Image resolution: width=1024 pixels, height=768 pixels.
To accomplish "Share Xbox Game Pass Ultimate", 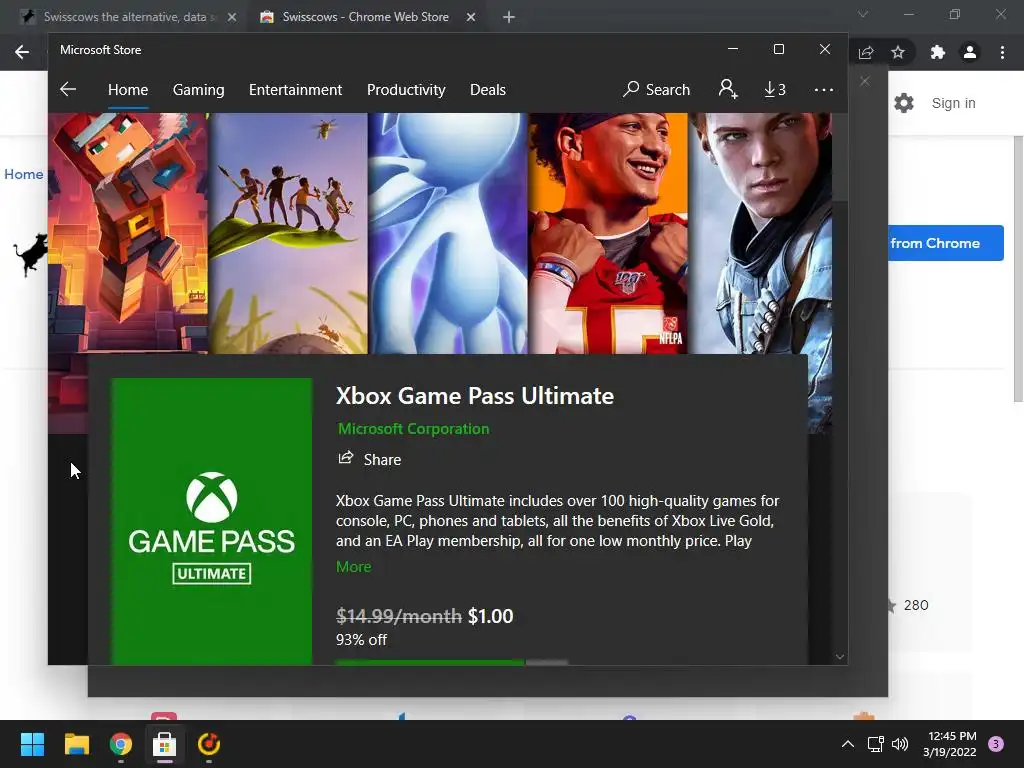I will [x=370, y=459].
